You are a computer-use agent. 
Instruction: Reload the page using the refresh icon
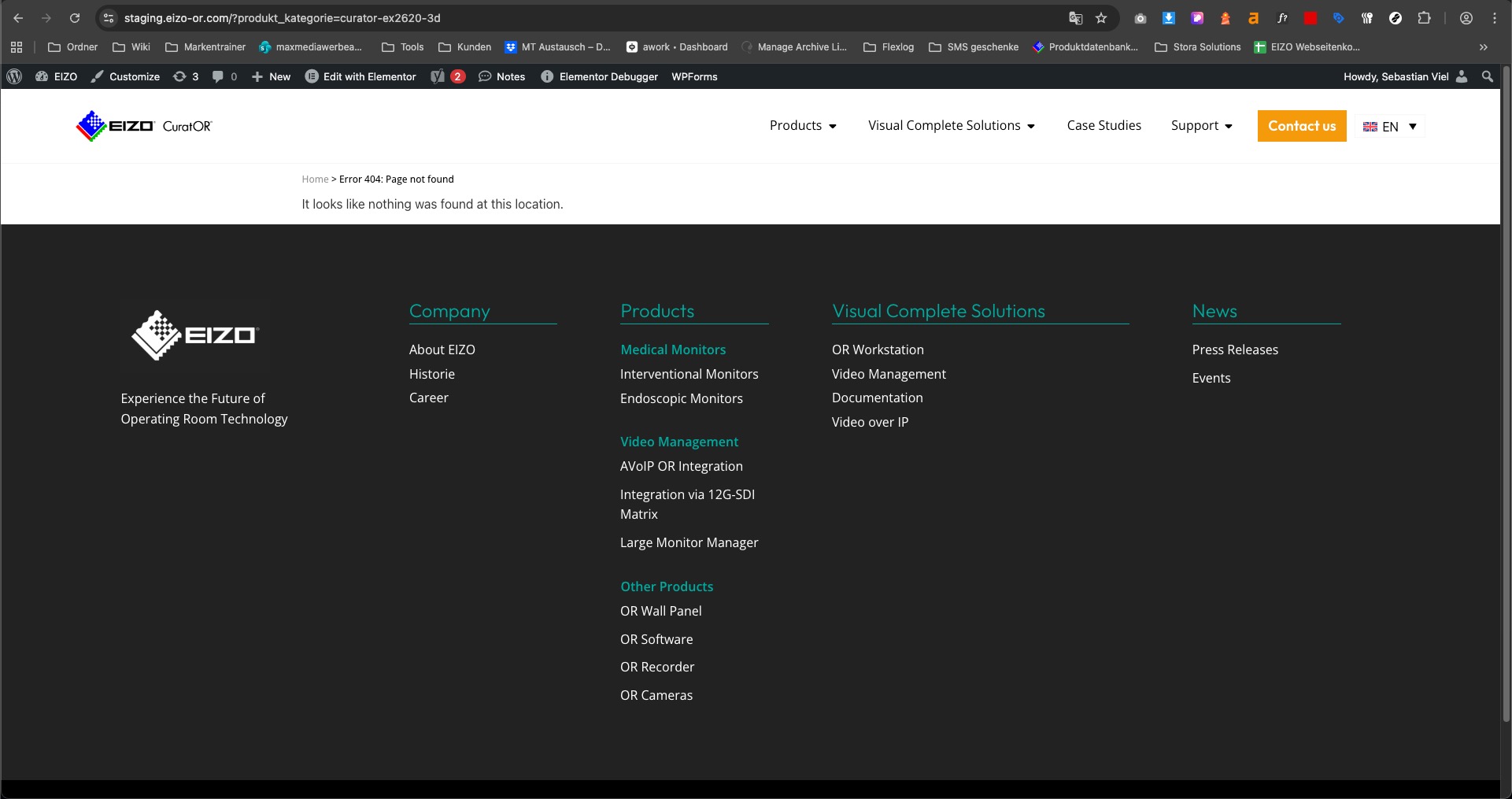click(75, 18)
